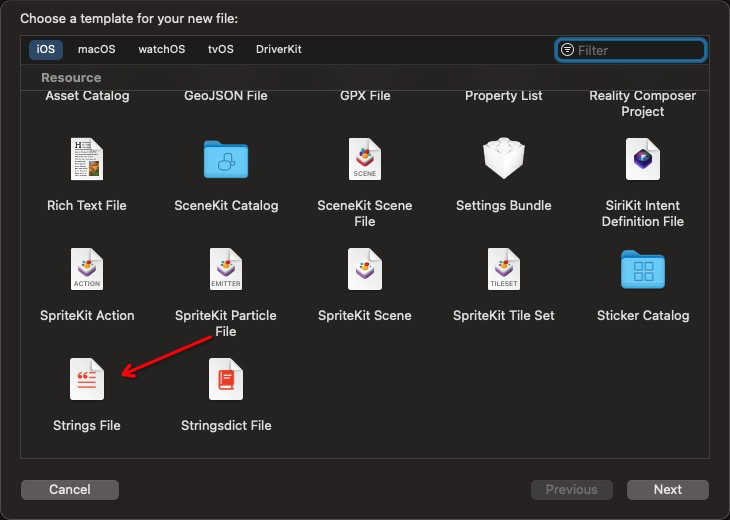
Task: Select the tvOS platform tab
Action: click(x=221, y=49)
